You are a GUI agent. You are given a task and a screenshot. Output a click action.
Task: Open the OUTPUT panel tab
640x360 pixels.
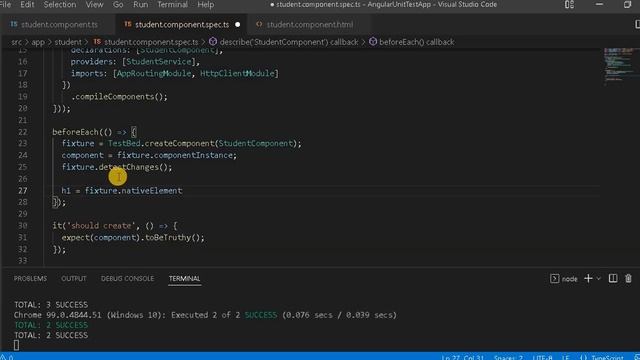(x=74, y=278)
